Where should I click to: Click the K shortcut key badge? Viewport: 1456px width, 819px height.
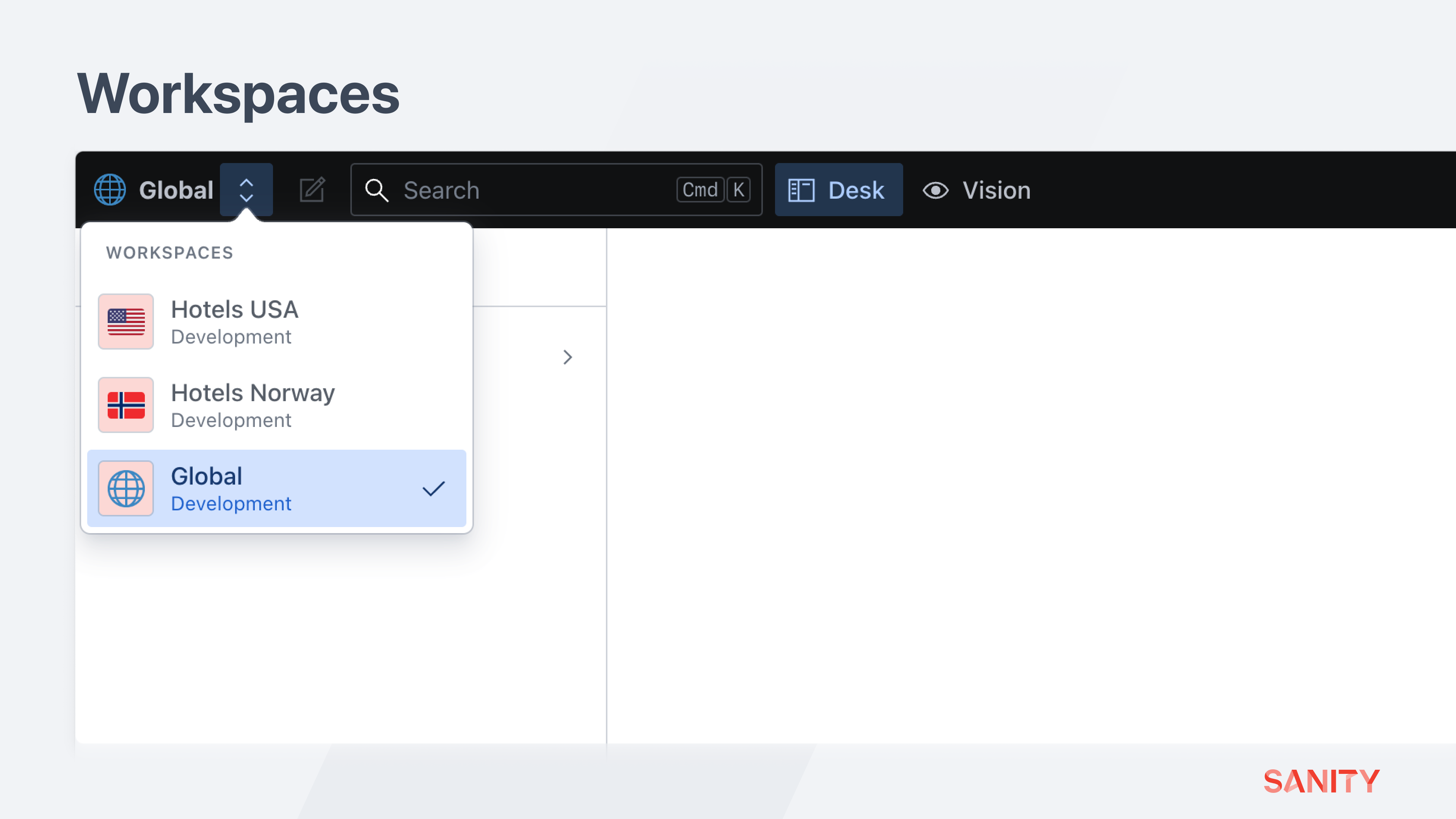click(739, 190)
